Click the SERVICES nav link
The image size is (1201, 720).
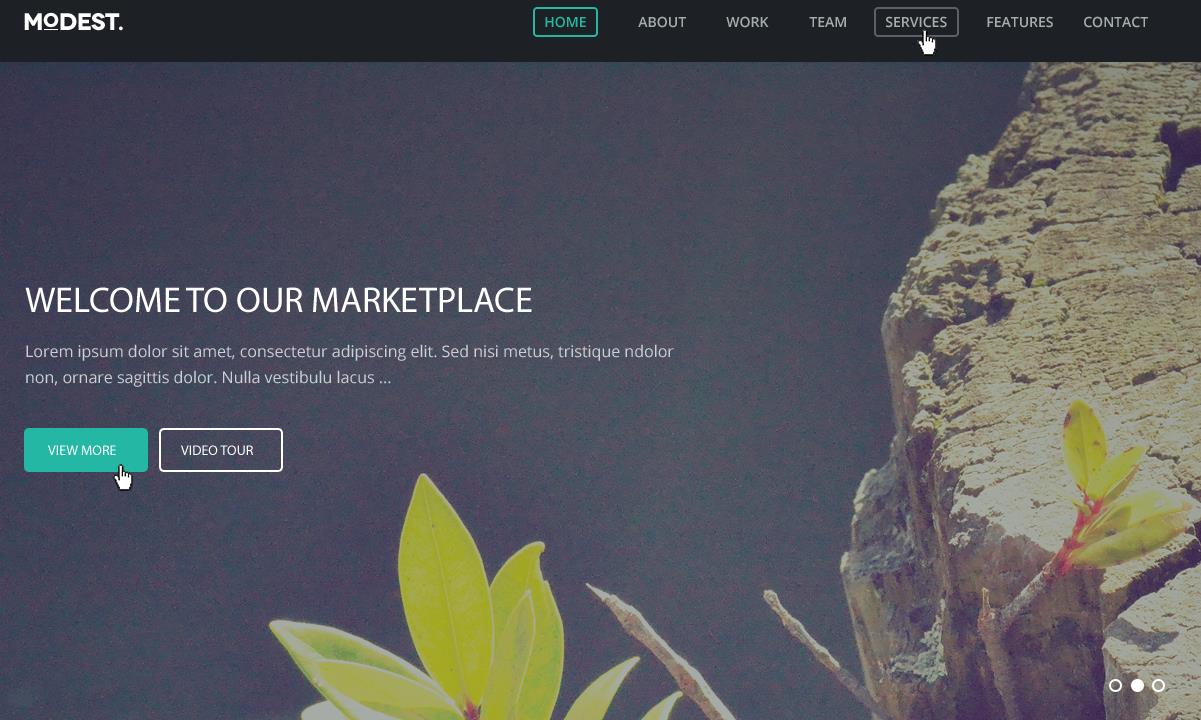click(x=916, y=22)
